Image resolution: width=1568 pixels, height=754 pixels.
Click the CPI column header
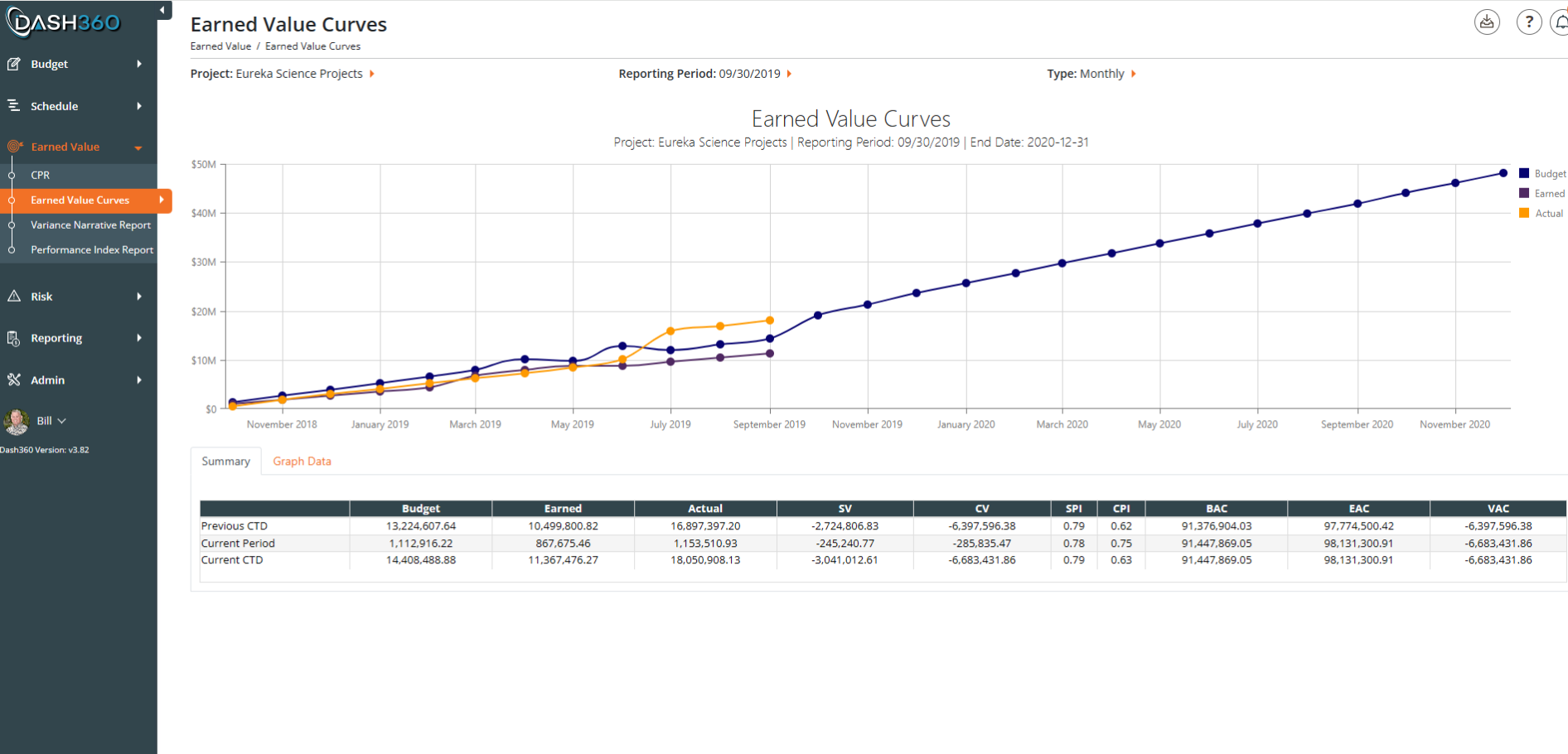1121,509
